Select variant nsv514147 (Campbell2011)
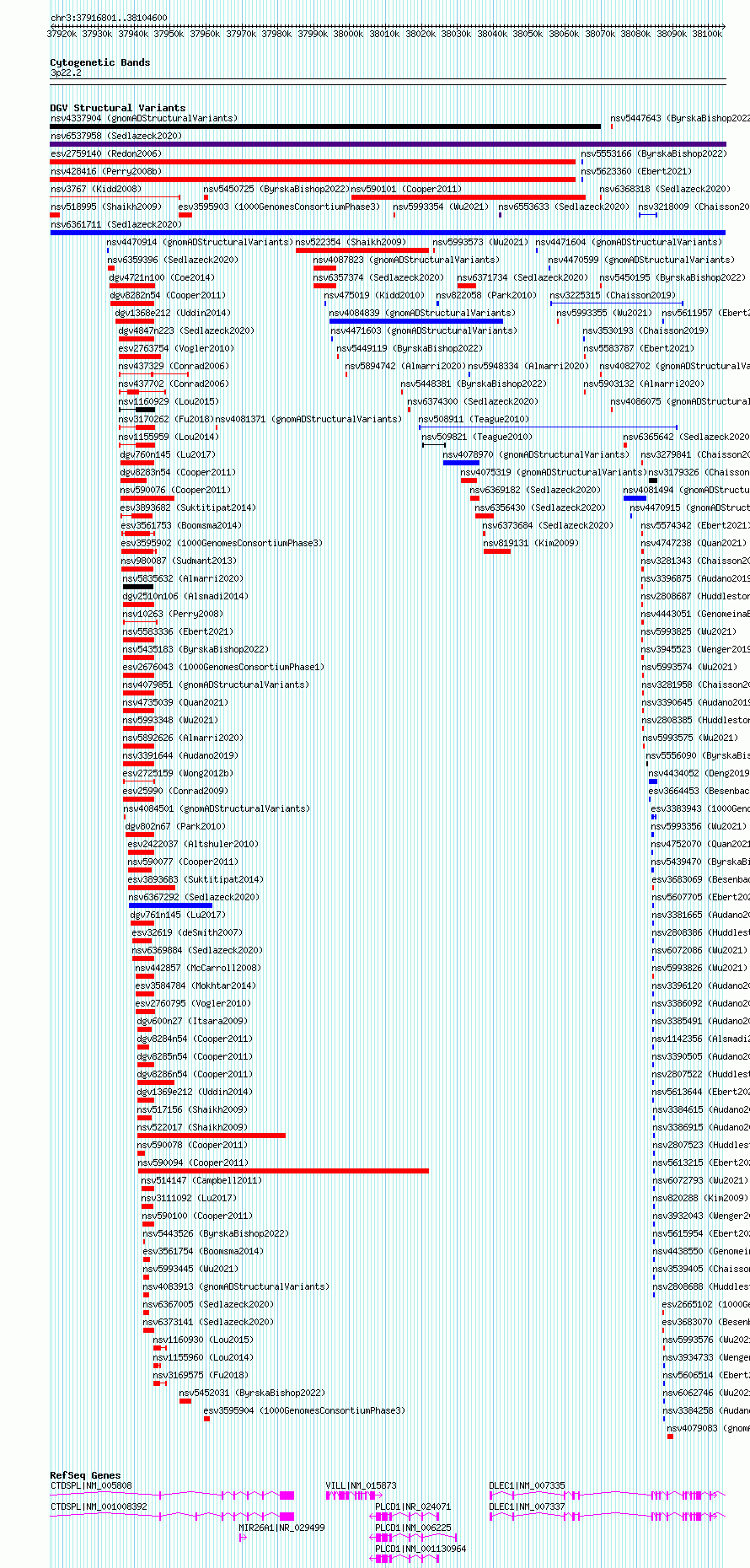Image resolution: width=750 pixels, height=1568 pixels. click(x=201, y=1180)
